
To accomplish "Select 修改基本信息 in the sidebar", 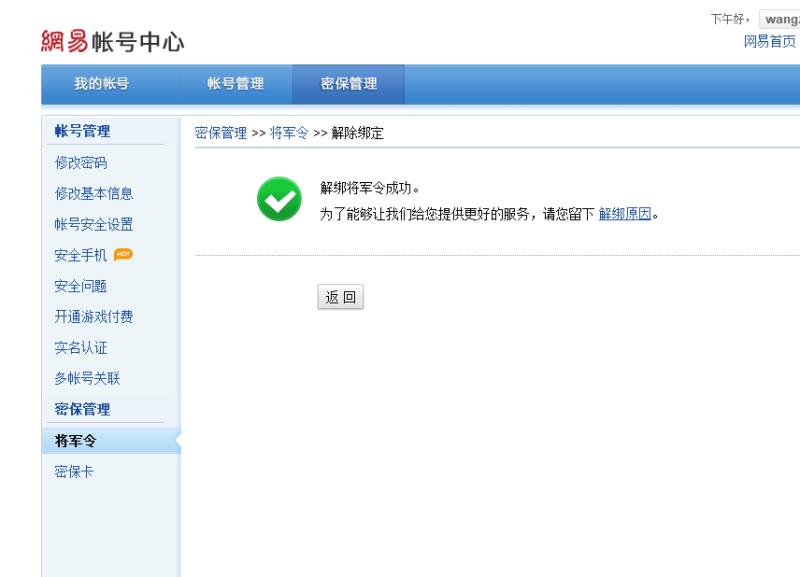I will coord(93,193).
